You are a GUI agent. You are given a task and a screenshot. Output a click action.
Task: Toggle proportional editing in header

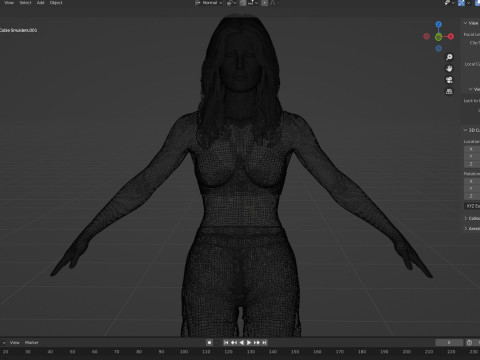click(265, 3)
